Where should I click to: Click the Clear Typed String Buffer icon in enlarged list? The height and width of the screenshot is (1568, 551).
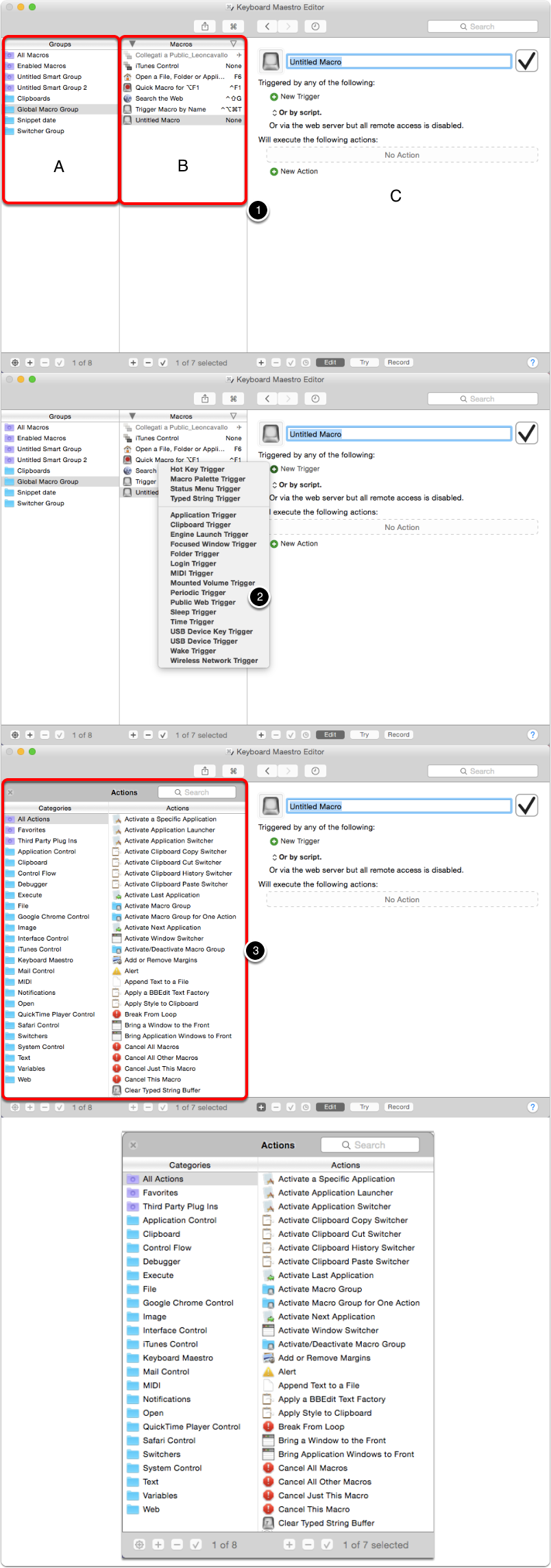coord(269,1523)
